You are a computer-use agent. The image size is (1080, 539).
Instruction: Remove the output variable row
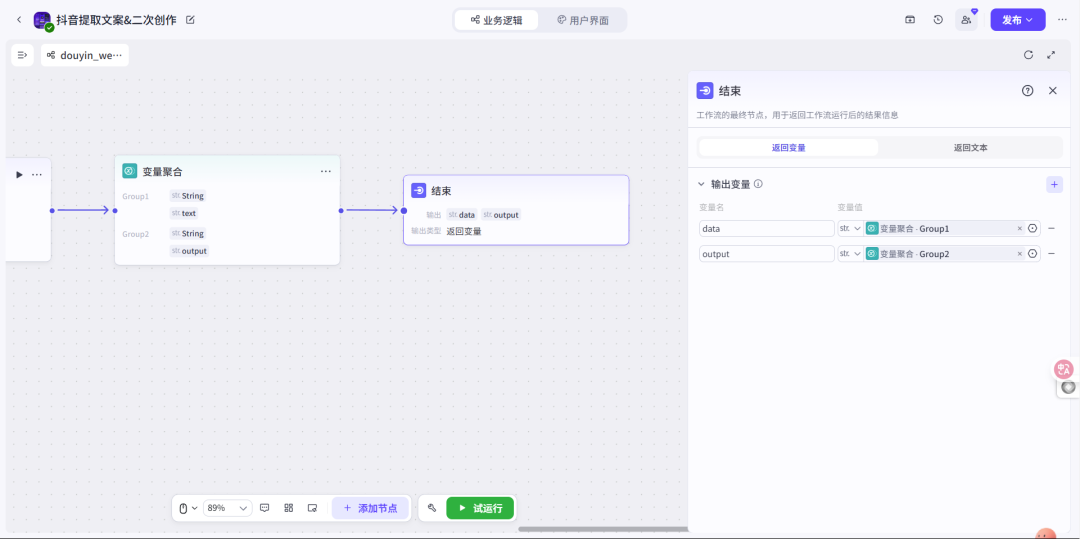pos(1052,254)
